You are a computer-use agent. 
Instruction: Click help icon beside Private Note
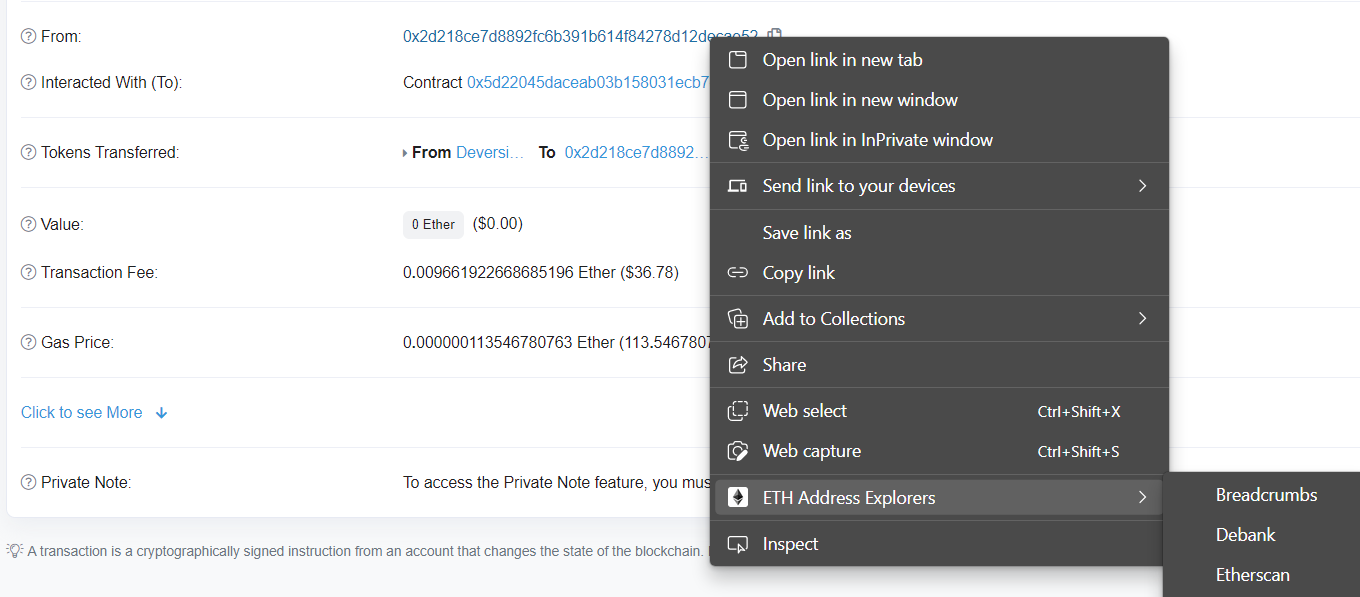click(x=28, y=483)
